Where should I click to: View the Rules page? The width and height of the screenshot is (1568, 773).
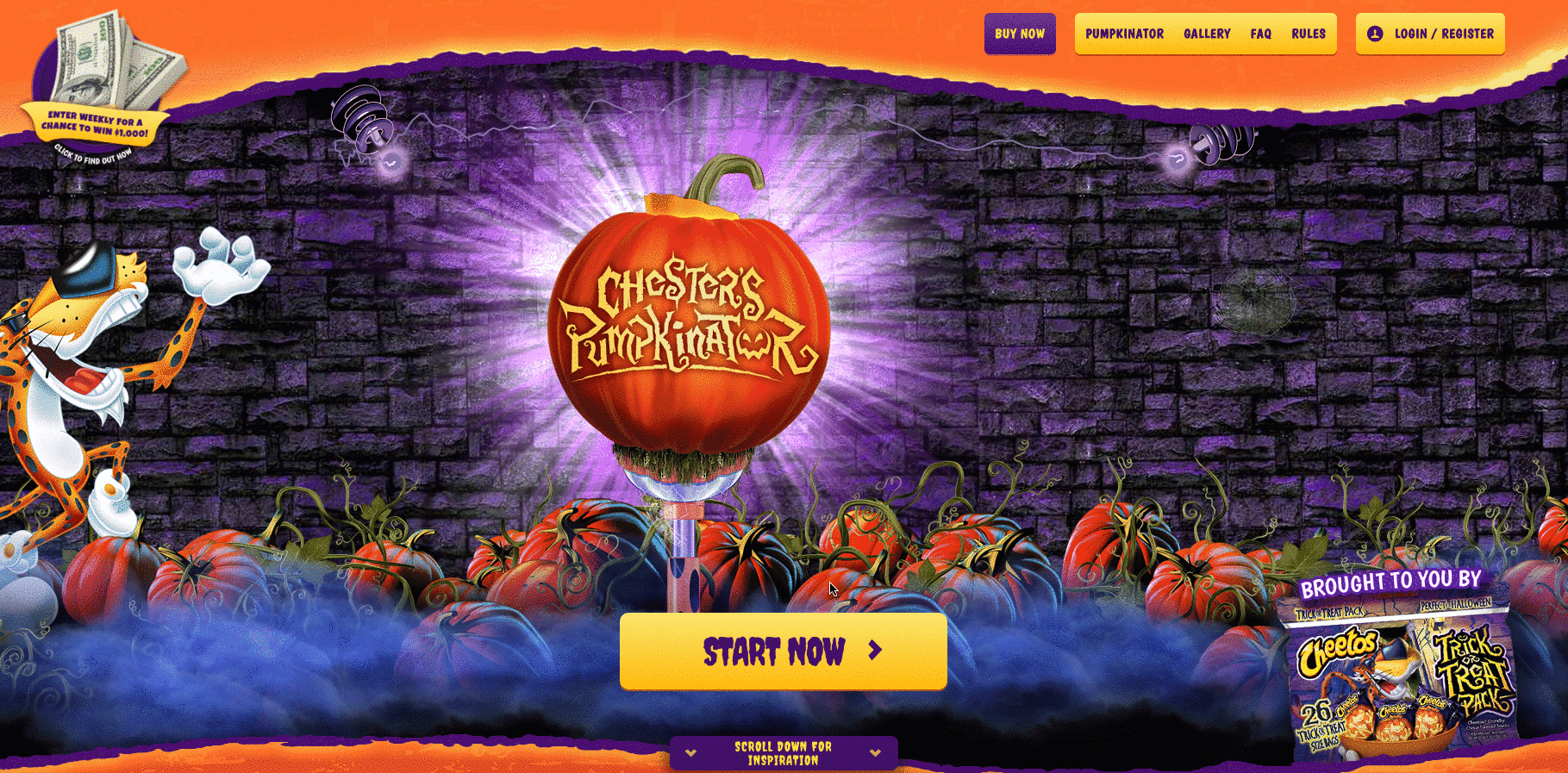click(x=1309, y=34)
